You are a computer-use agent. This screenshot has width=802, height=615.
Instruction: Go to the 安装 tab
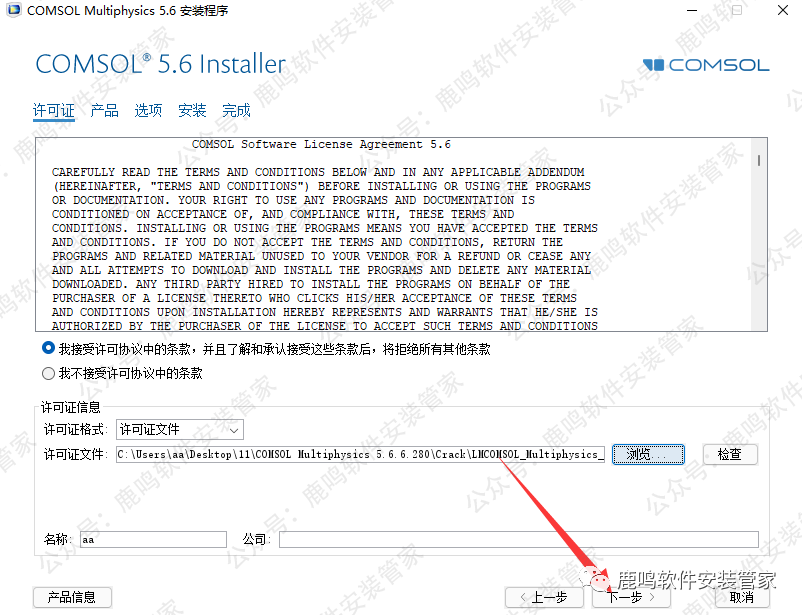(192, 110)
